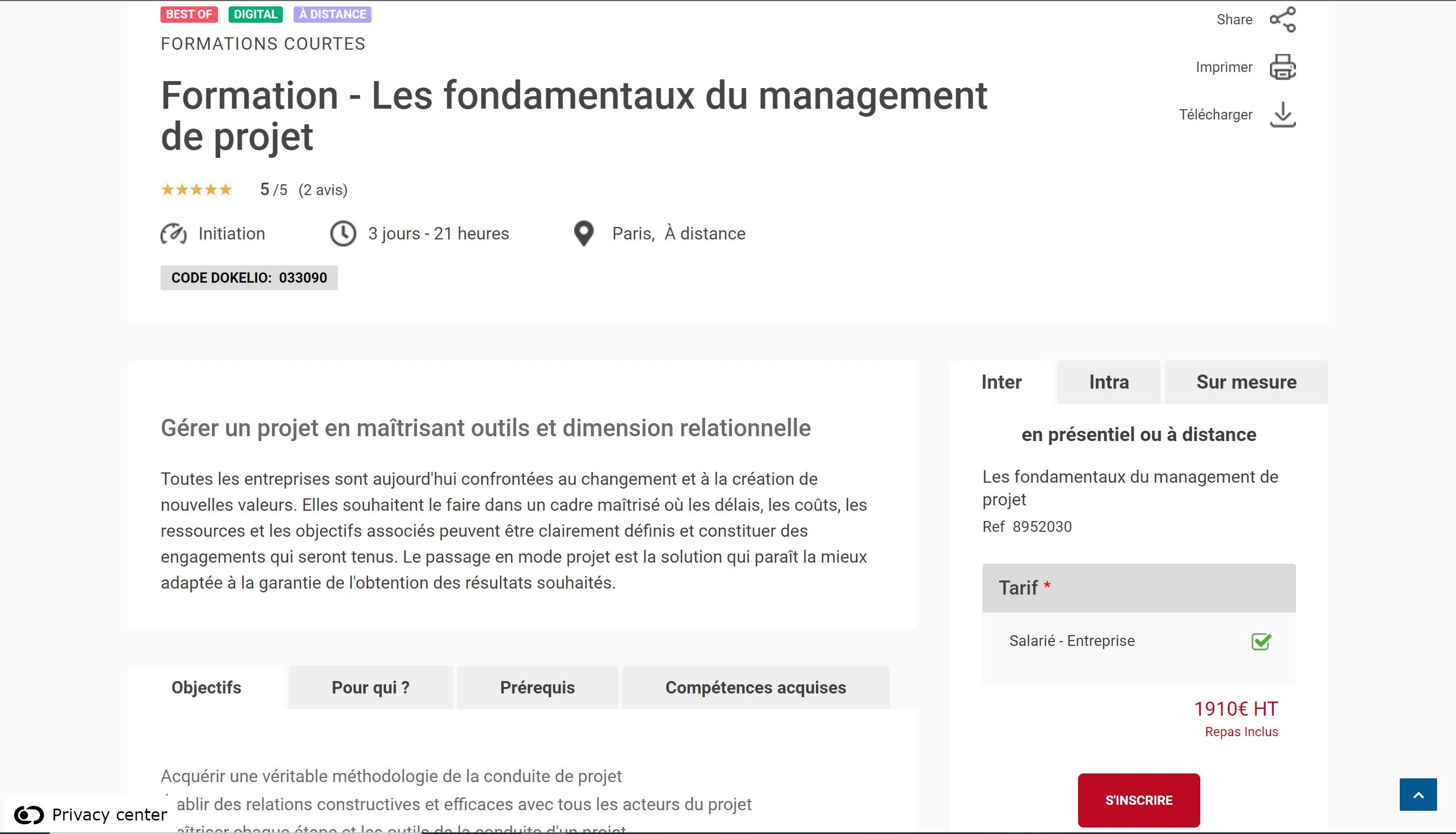The image size is (1456, 834).
Task: Click the S'INSCRIRE button
Action: [1138, 799]
